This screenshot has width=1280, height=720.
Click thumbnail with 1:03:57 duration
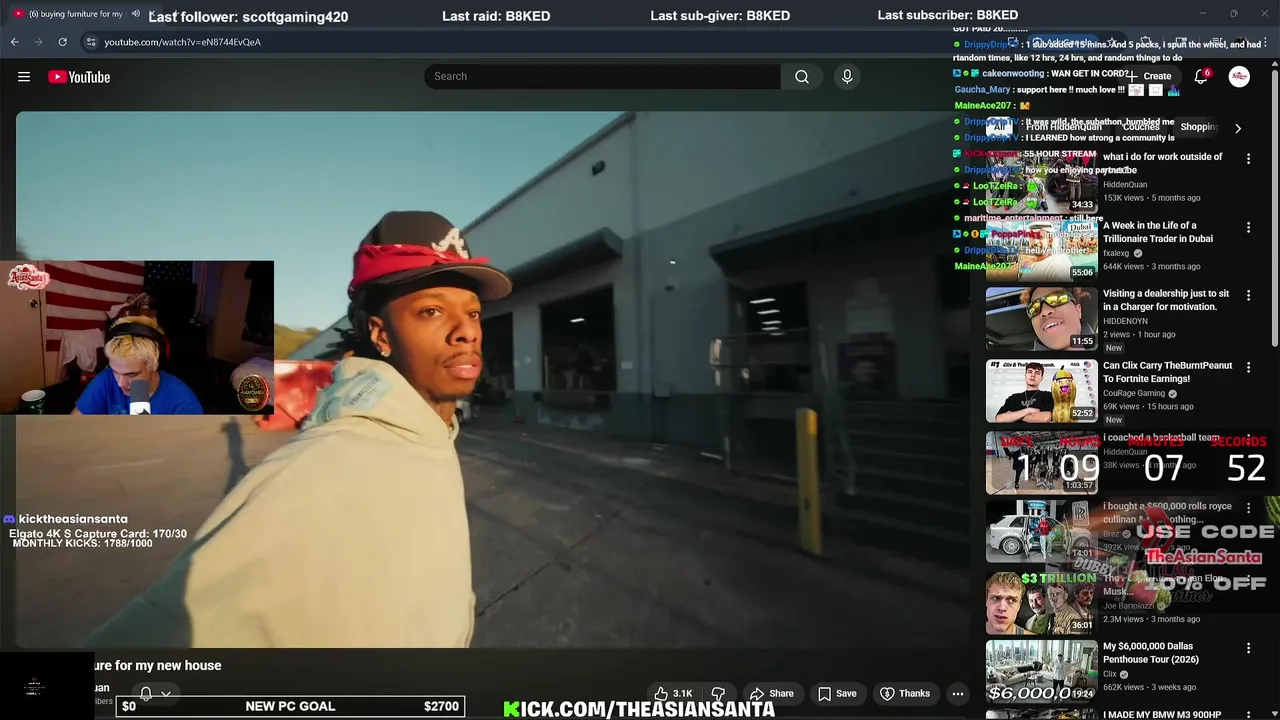click(1041, 462)
